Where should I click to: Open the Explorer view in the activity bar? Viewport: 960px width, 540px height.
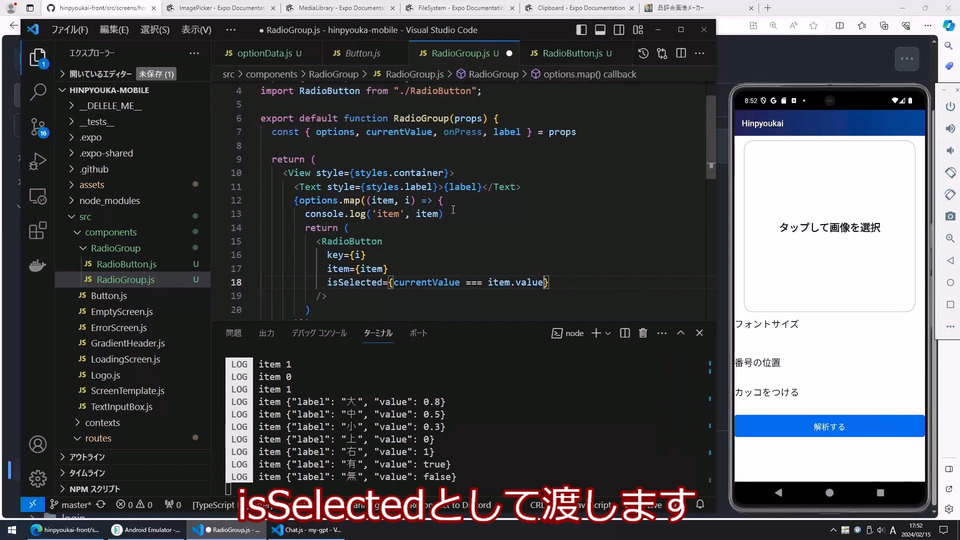(x=38, y=58)
